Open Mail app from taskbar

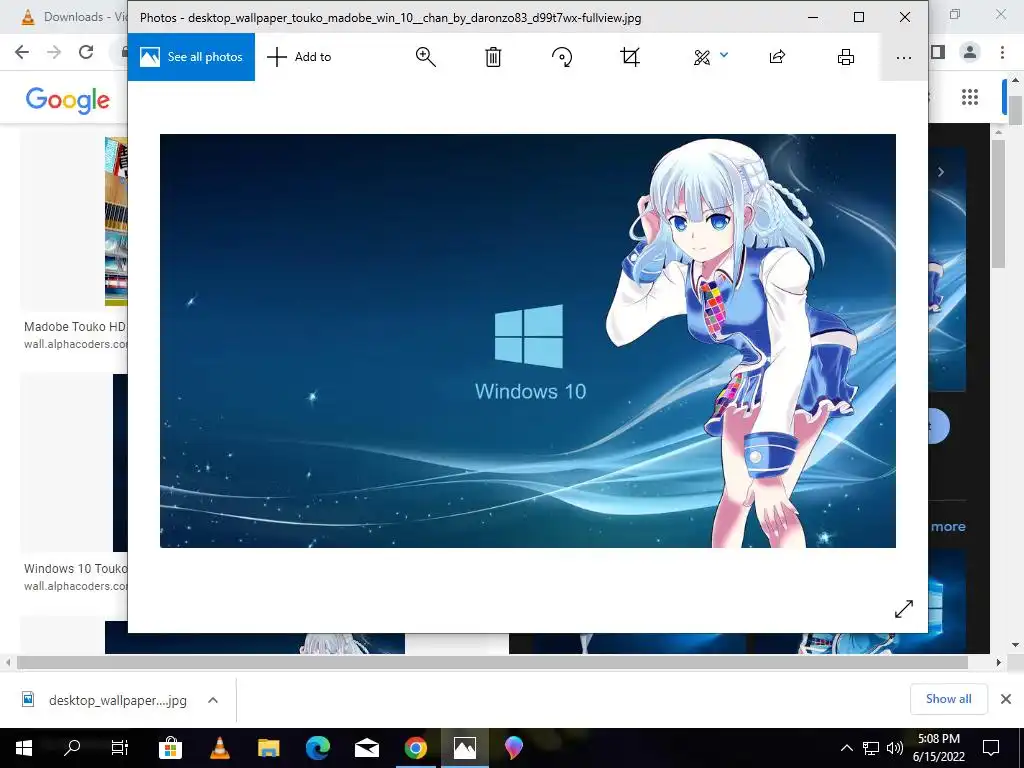366,748
